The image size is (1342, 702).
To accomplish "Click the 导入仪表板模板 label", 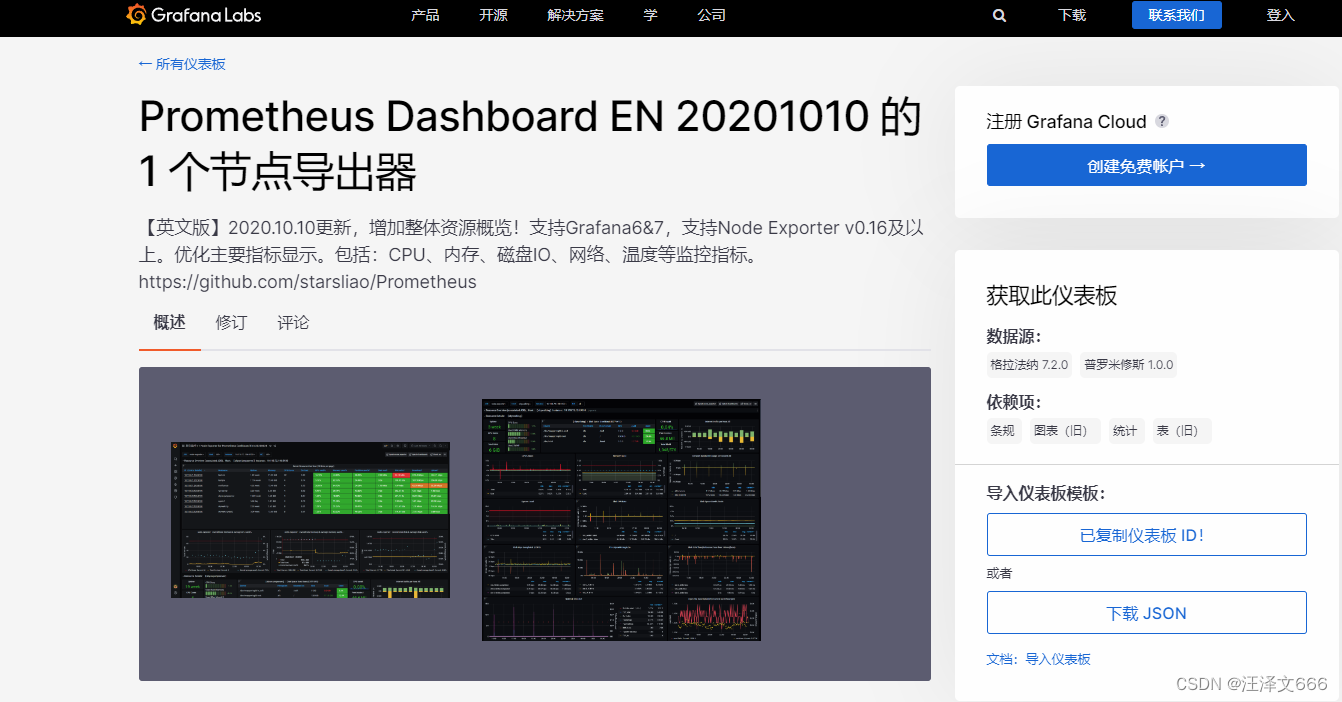I will pos(1046,494).
